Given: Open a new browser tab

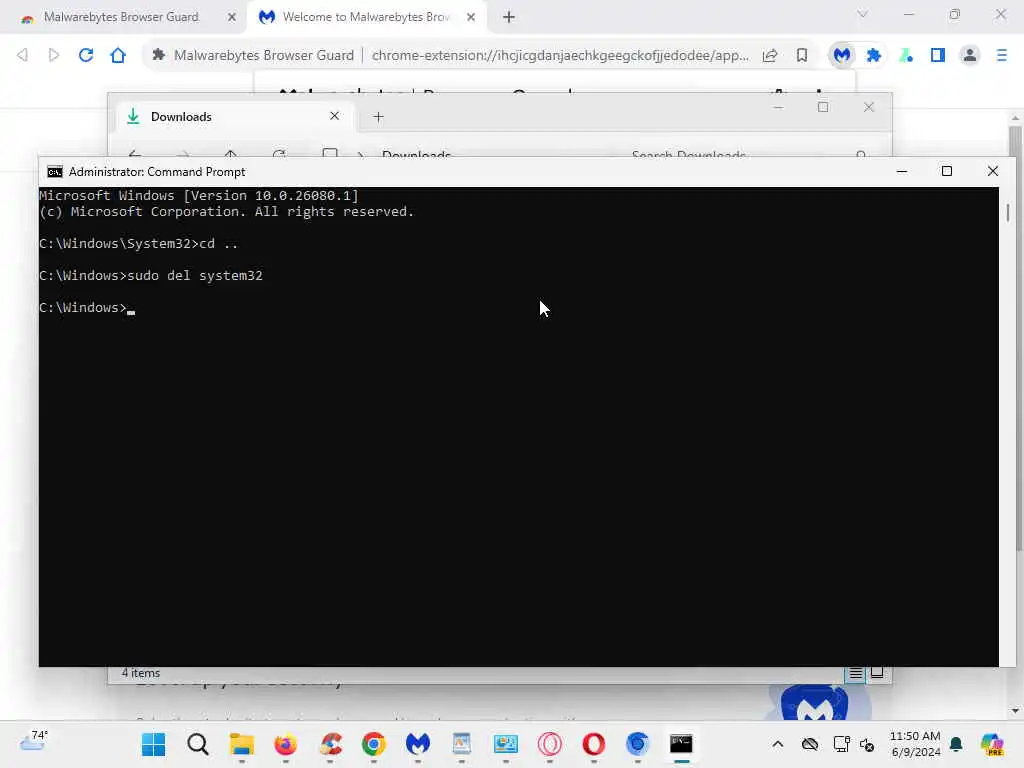Looking at the screenshot, I should pos(509,17).
